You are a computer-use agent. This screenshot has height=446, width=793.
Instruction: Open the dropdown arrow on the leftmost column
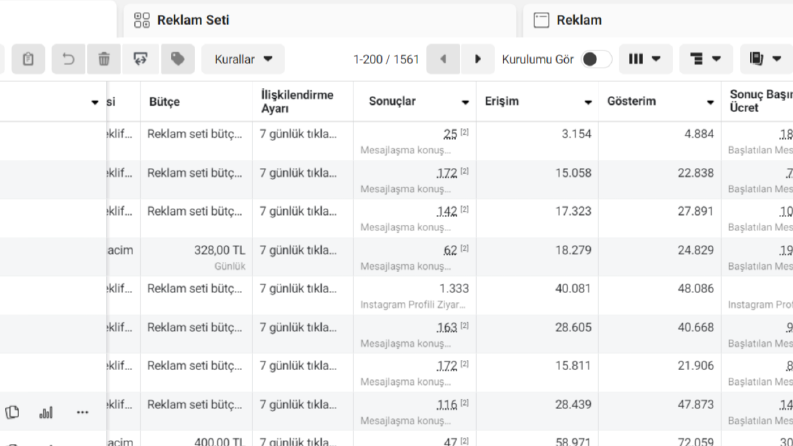point(95,102)
